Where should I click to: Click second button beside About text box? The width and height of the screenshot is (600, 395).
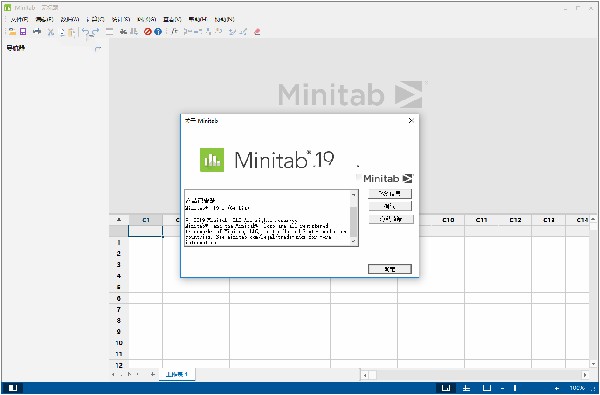click(x=390, y=206)
